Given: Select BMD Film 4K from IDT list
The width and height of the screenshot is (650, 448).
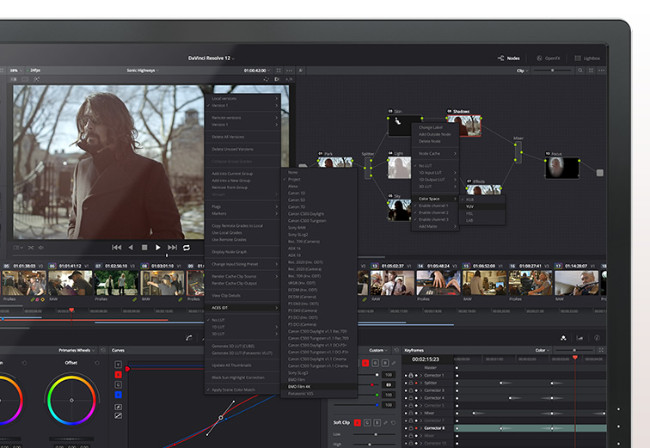Looking at the screenshot, I should tap(318, 387).
